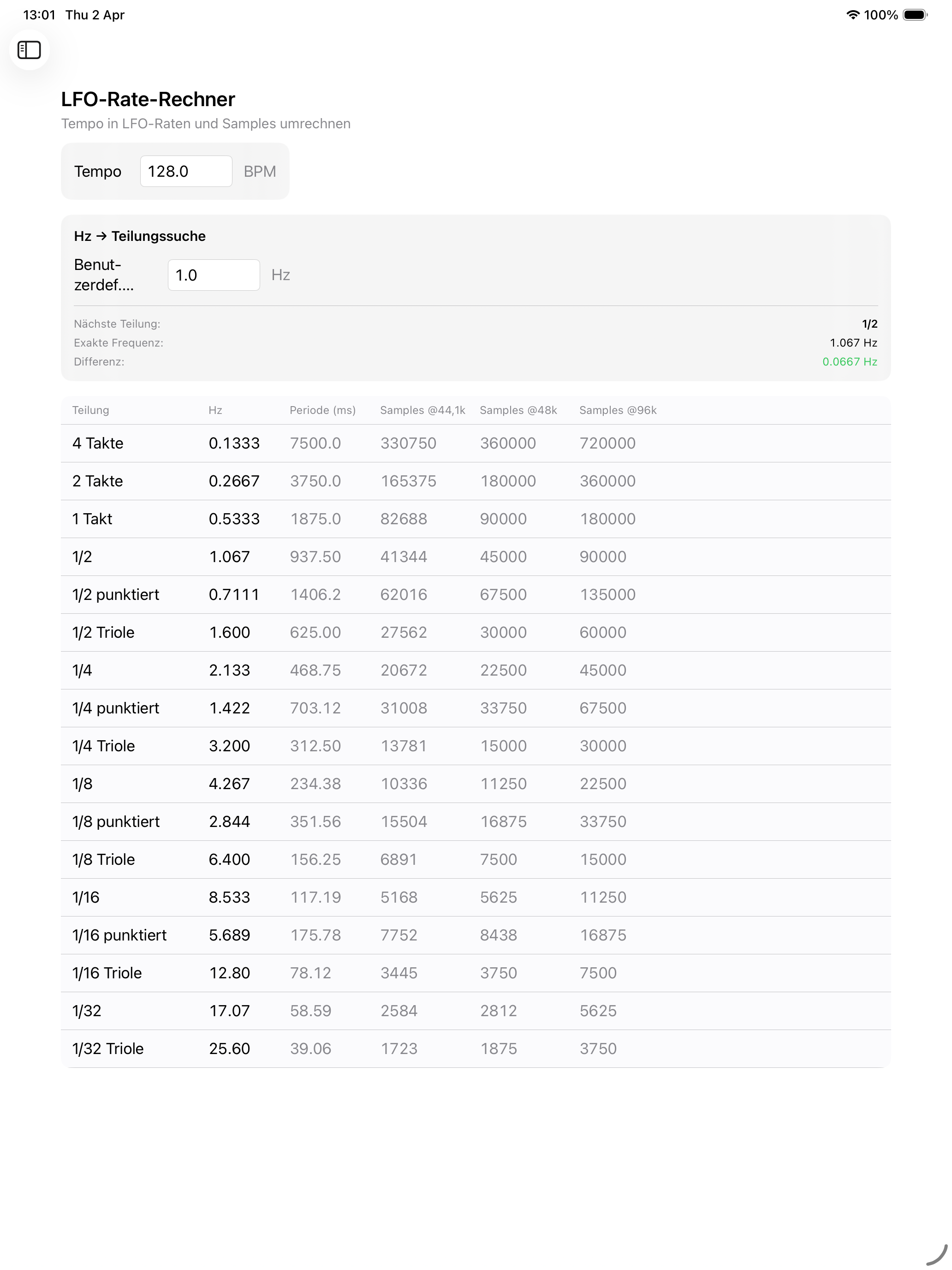
Task: Click the Samples @44,1k column header
Action: click(x=422, y=410)
